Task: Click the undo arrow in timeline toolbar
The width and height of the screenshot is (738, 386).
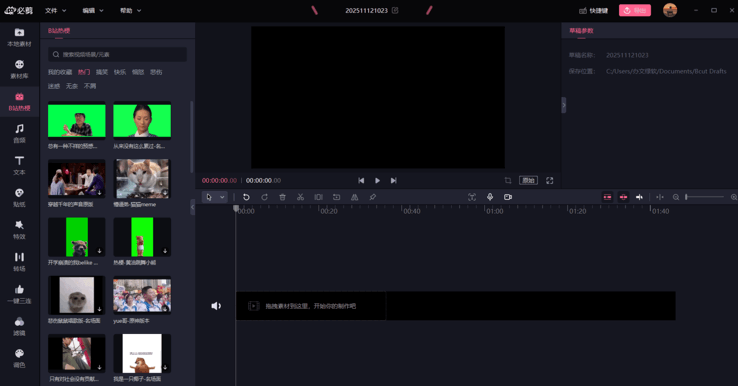Action: (246, 197)
